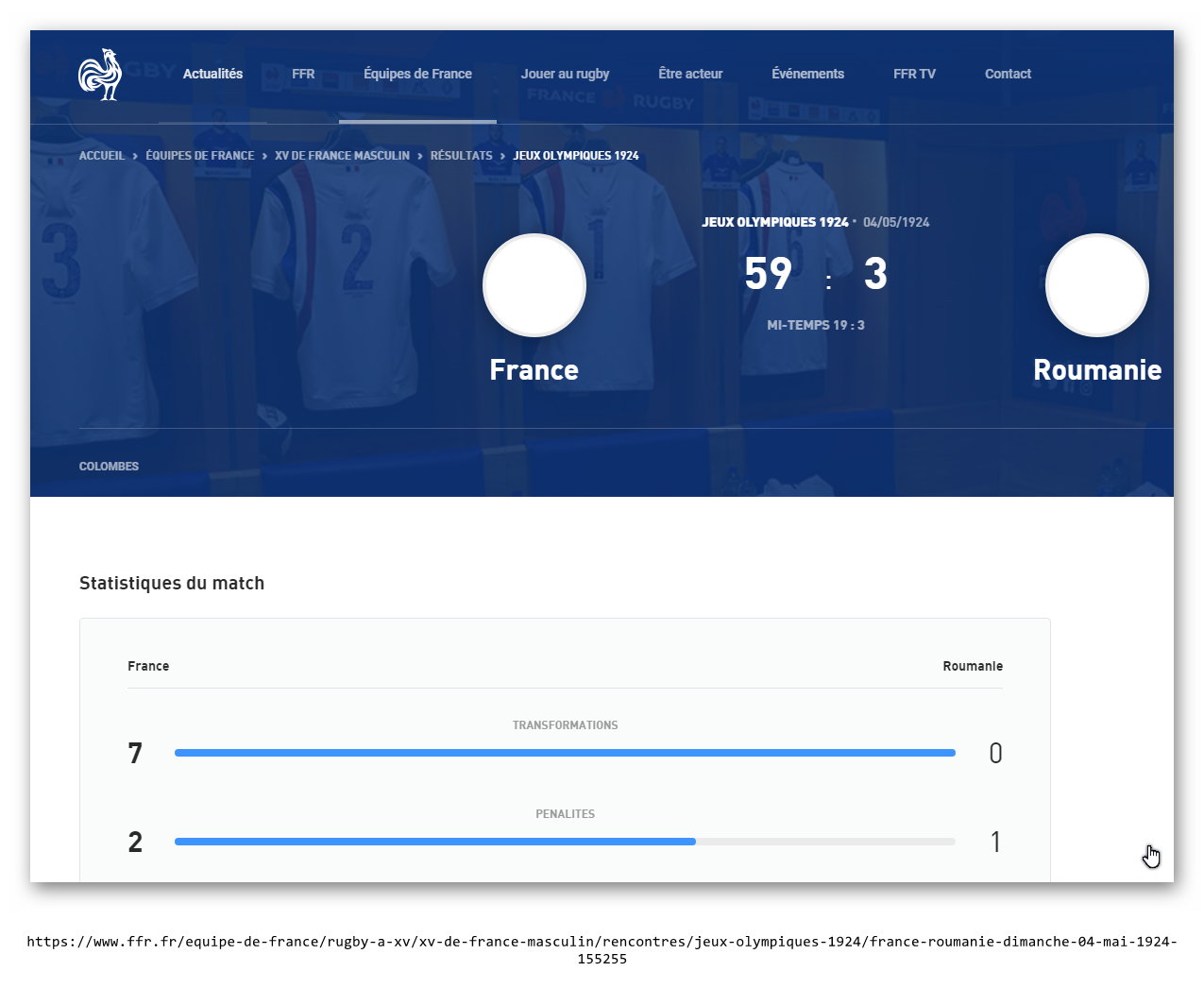Viewport: 1204px width, 988px height.
Task: Click the Jeux Olympiques 1924 competition label
Action: (x=774, y=222)
